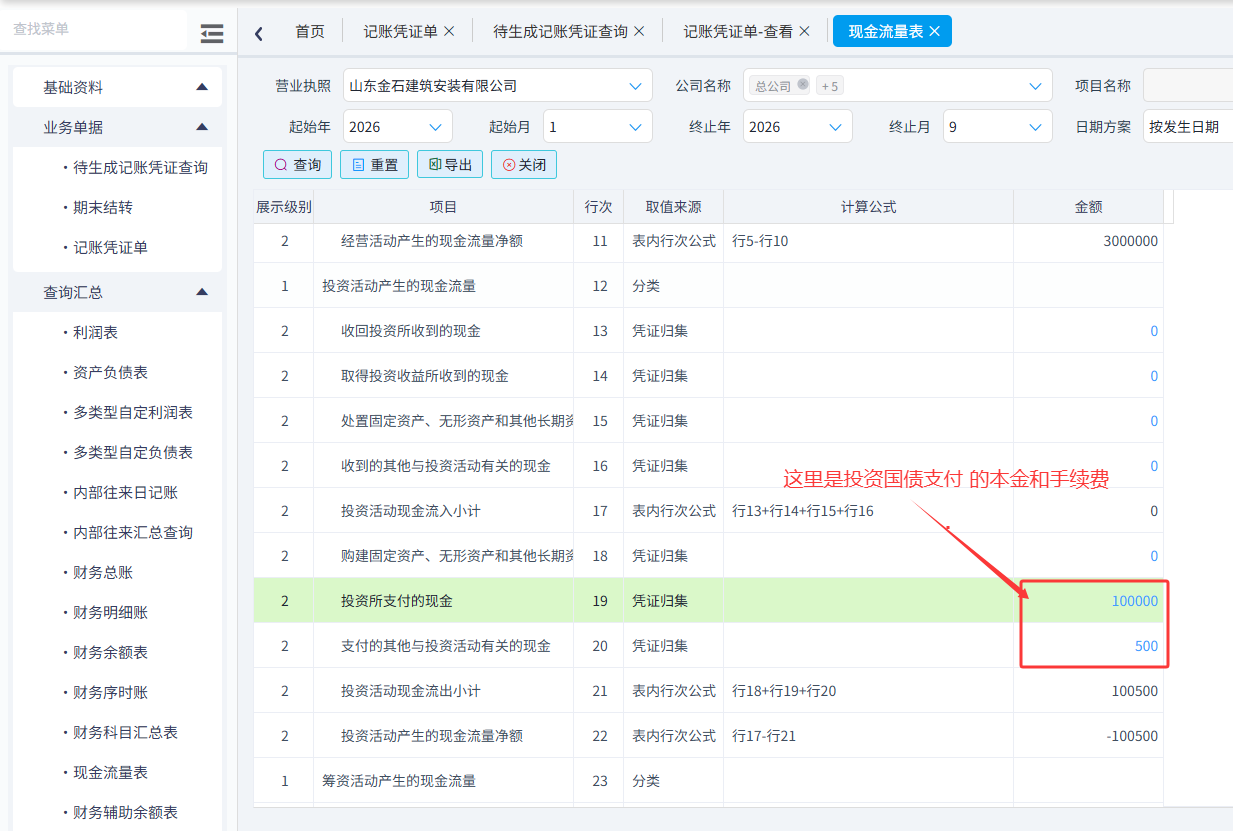
Task: Collapse the 基础资料 menu section
Action: pos(202,87)
